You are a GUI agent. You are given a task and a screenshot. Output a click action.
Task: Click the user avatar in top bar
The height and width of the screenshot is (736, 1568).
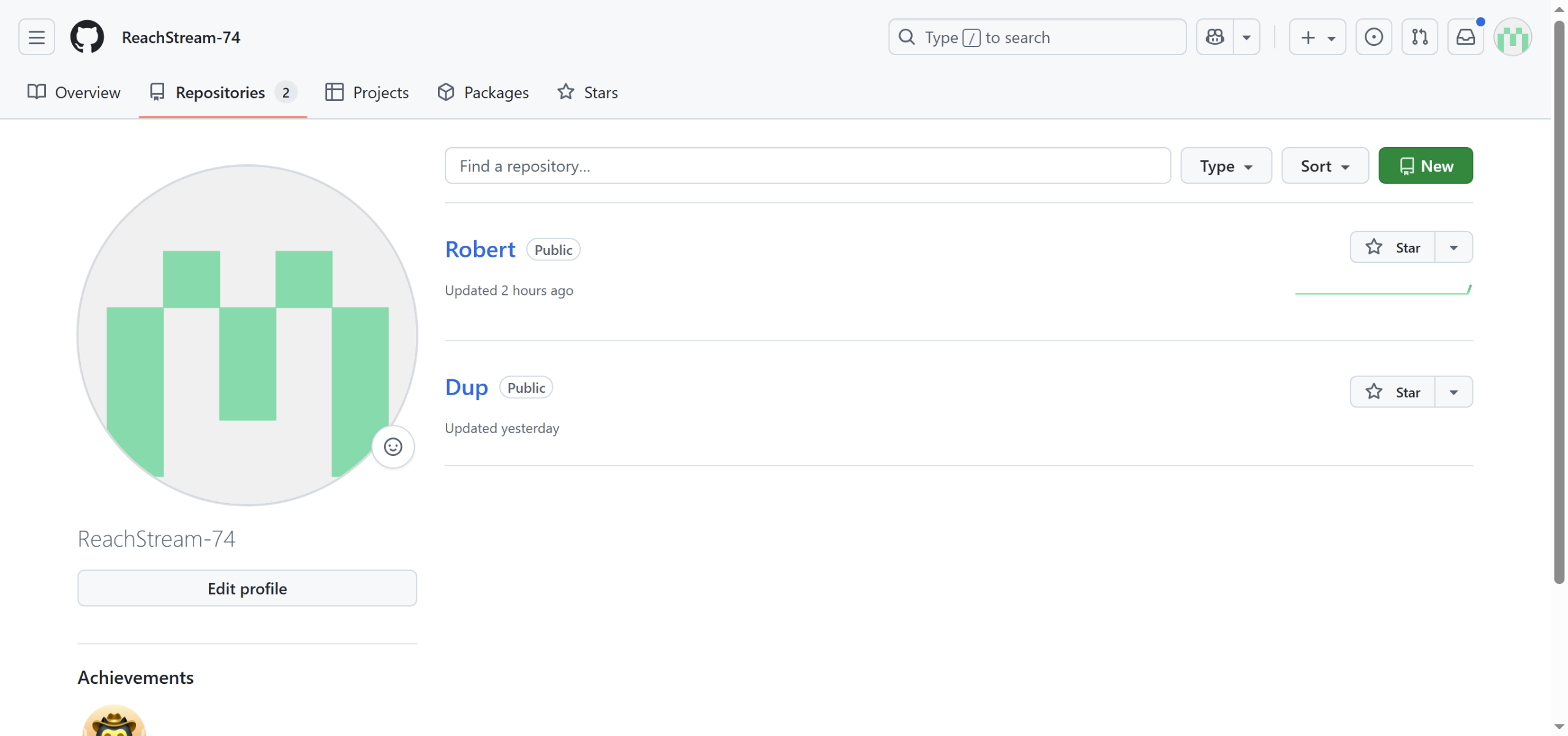pyautogui.click(x=1512, y=37)
